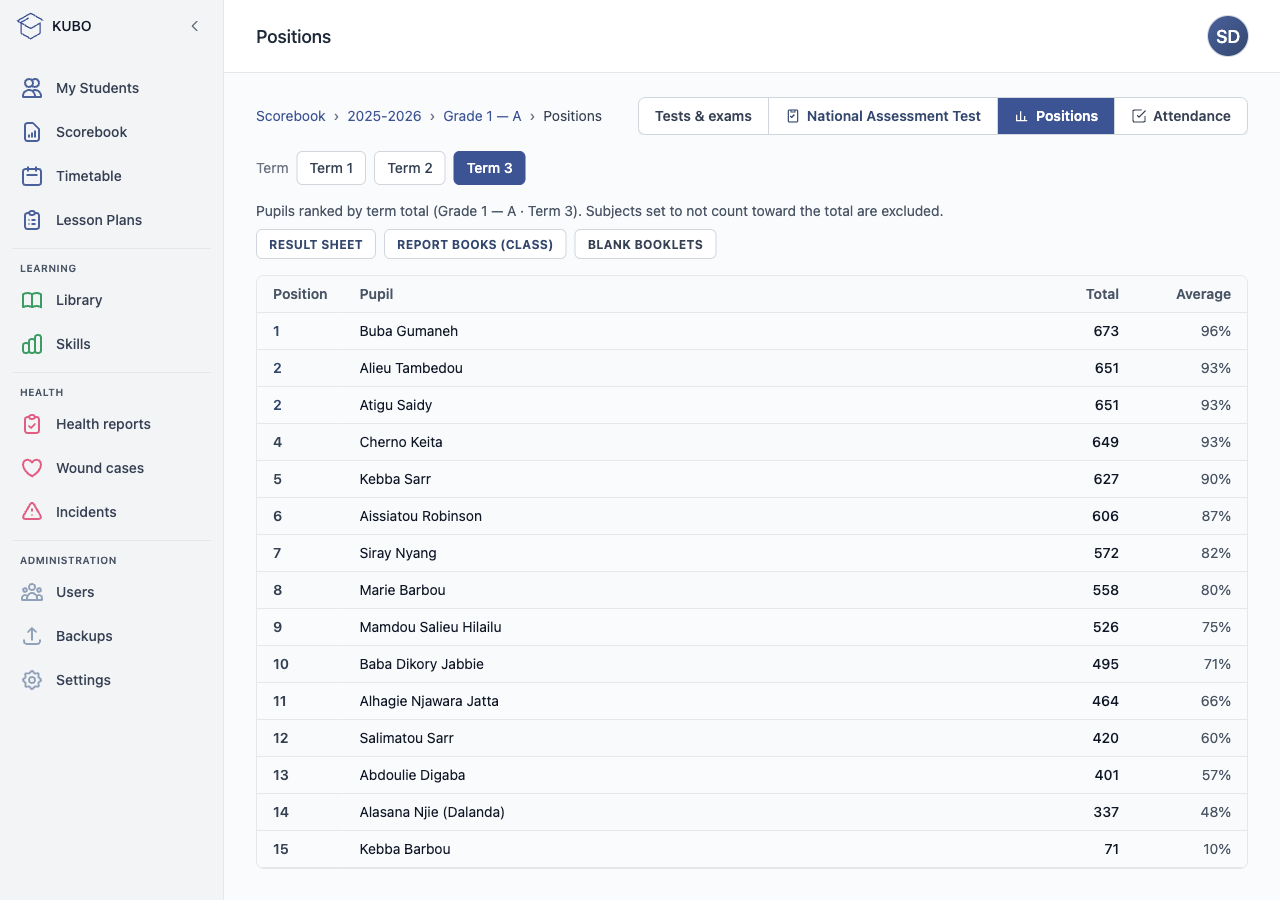The width and height of the screenshot is (1280, 900).
Task: Click pupil Siray Nyang
Action: click(398, 553)
